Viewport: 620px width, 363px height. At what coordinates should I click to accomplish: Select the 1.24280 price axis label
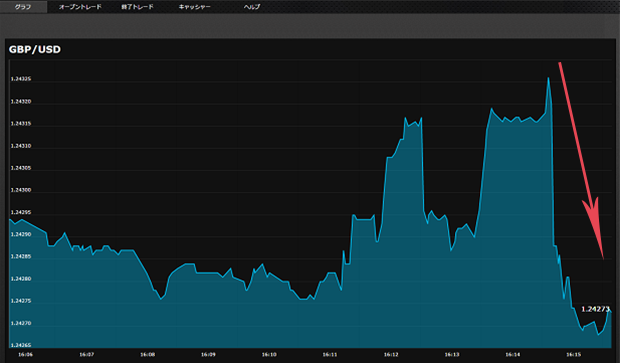click(x=21, y=279)
